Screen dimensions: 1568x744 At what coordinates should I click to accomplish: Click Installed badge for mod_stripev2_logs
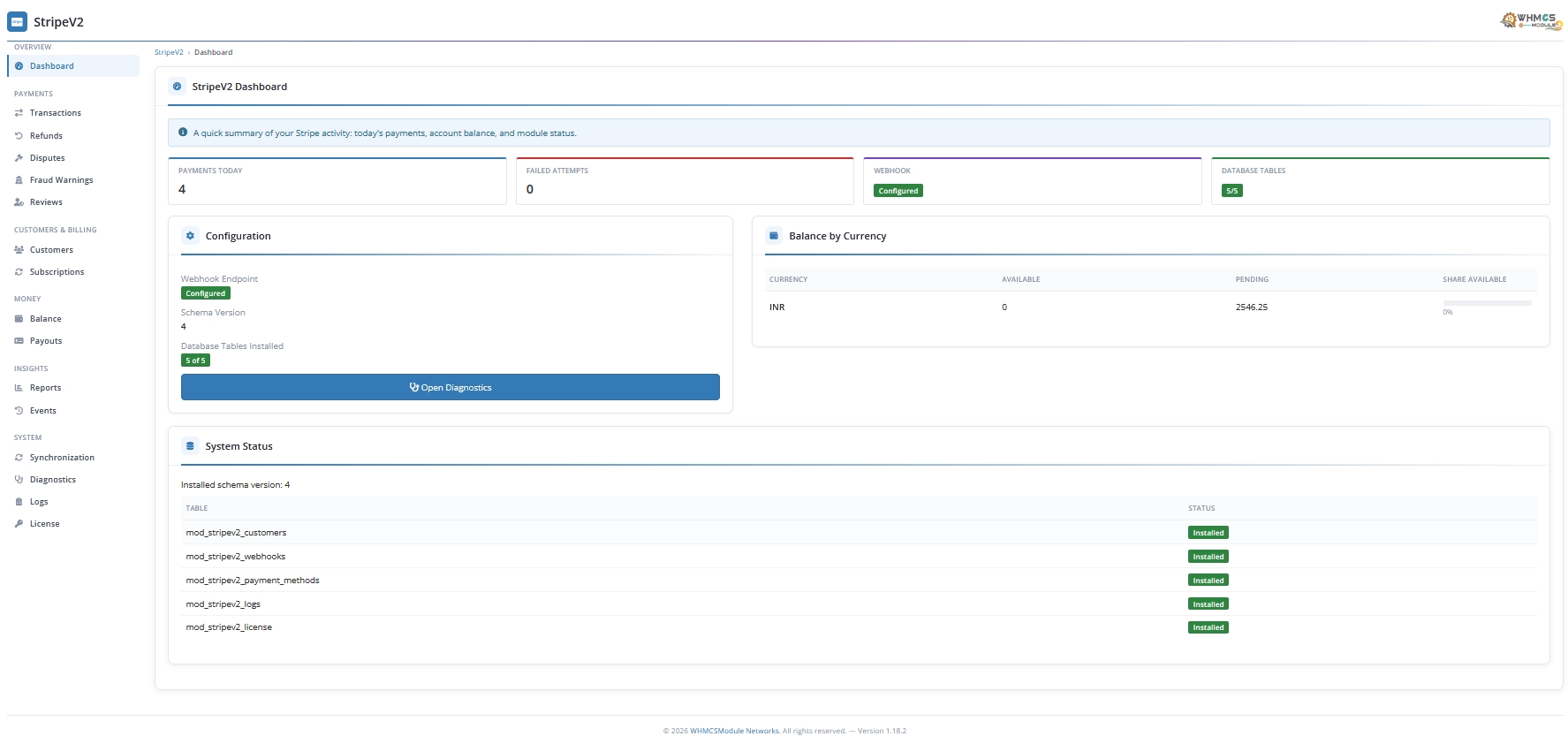click(x=1208, y=604)
